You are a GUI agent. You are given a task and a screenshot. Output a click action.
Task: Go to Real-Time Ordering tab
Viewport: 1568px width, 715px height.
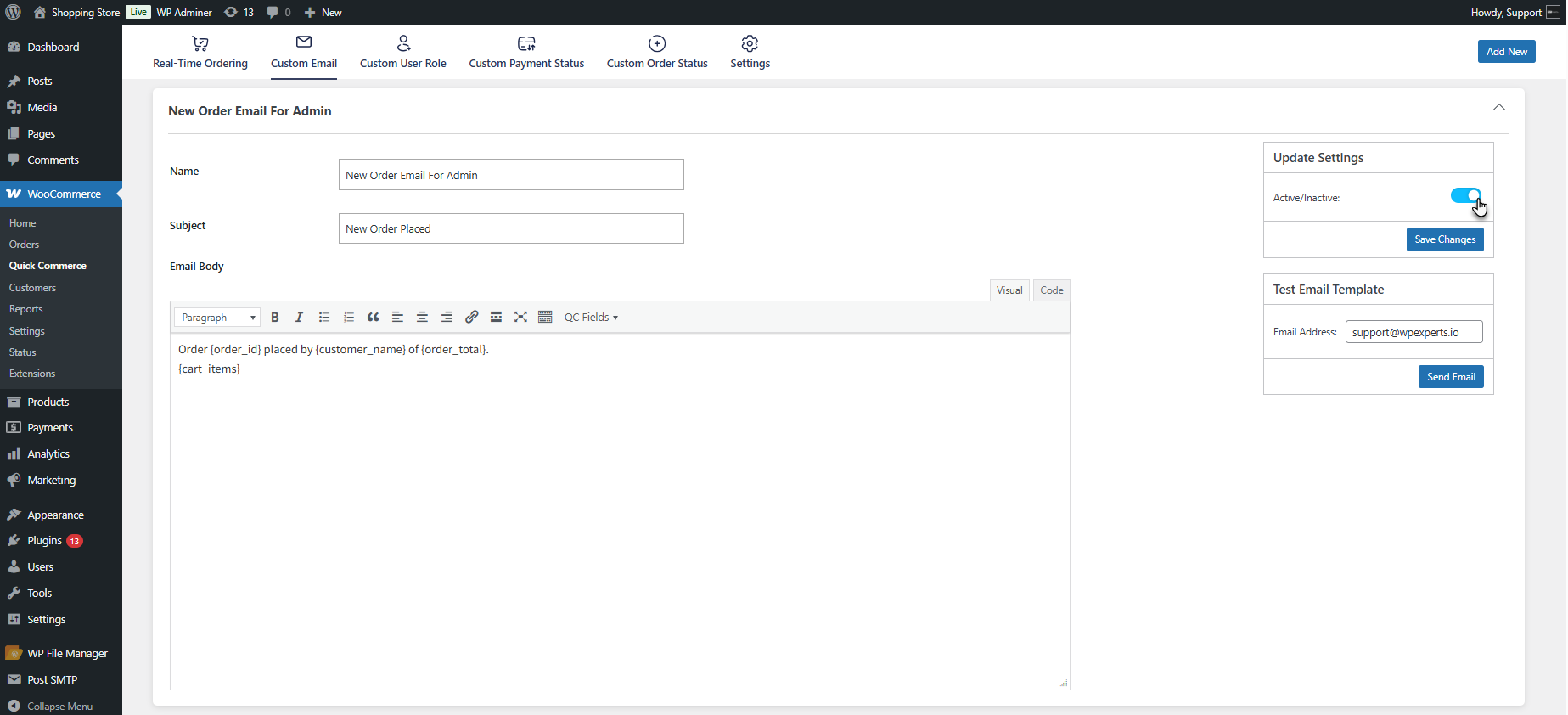(x=200, y=53)
